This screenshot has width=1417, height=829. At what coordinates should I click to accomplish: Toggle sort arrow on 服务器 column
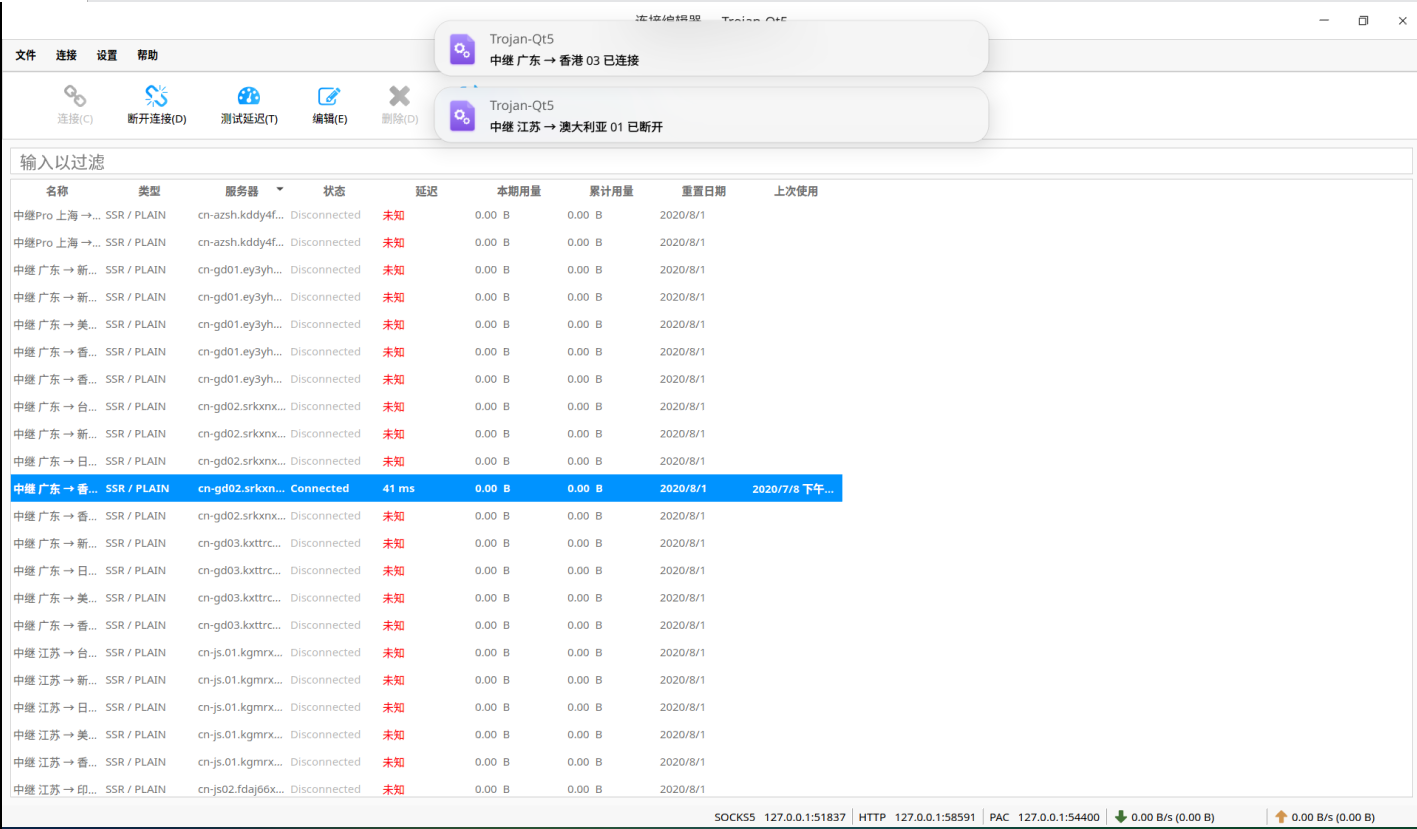click(280, 189)
